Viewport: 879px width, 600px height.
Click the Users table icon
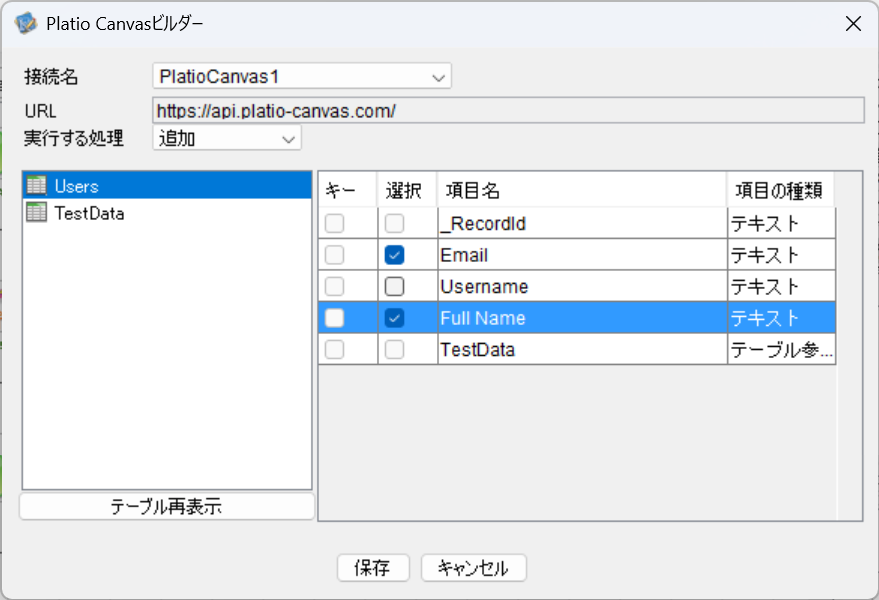(x=37, y=186)
